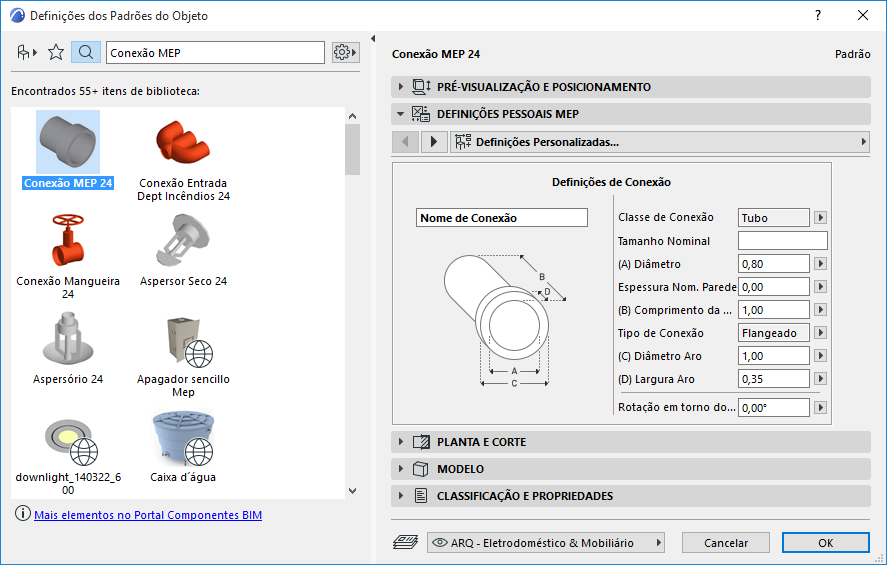Click the Definições Pessoais MEP panel icon
Screen dimensions: 887x565
point(421,114)
